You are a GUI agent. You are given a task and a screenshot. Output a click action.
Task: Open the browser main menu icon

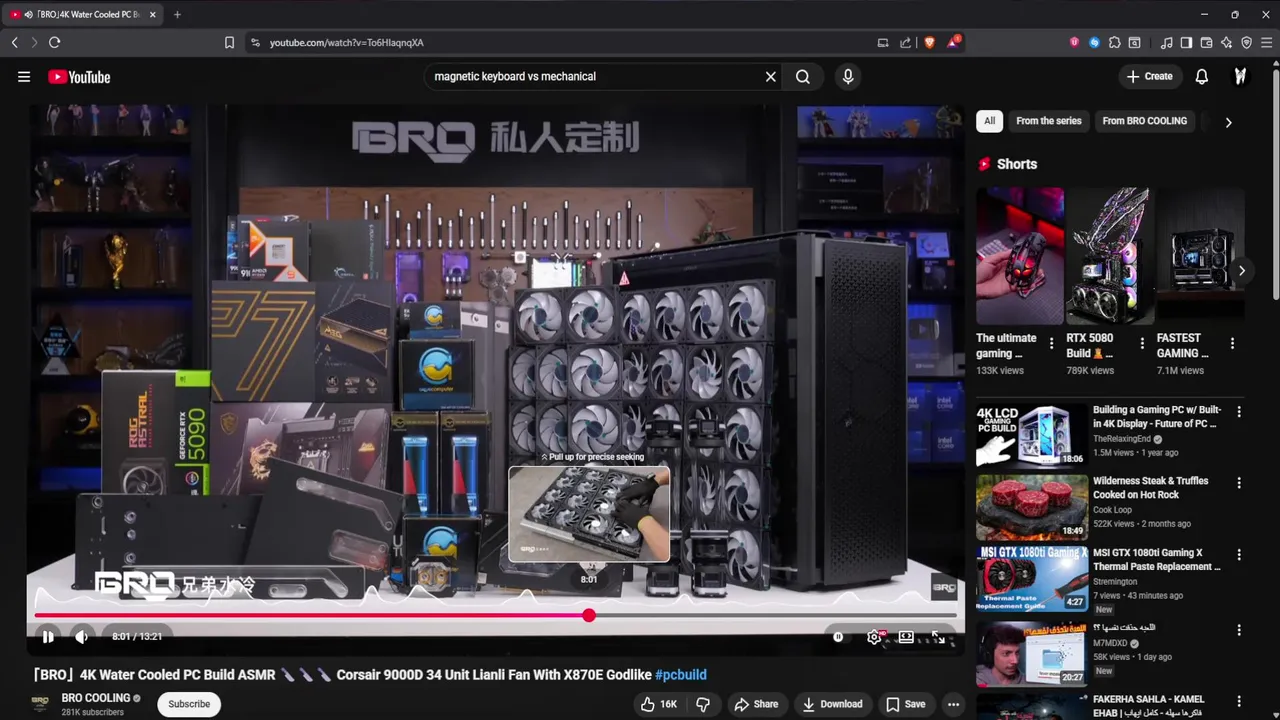(1266, 42)
